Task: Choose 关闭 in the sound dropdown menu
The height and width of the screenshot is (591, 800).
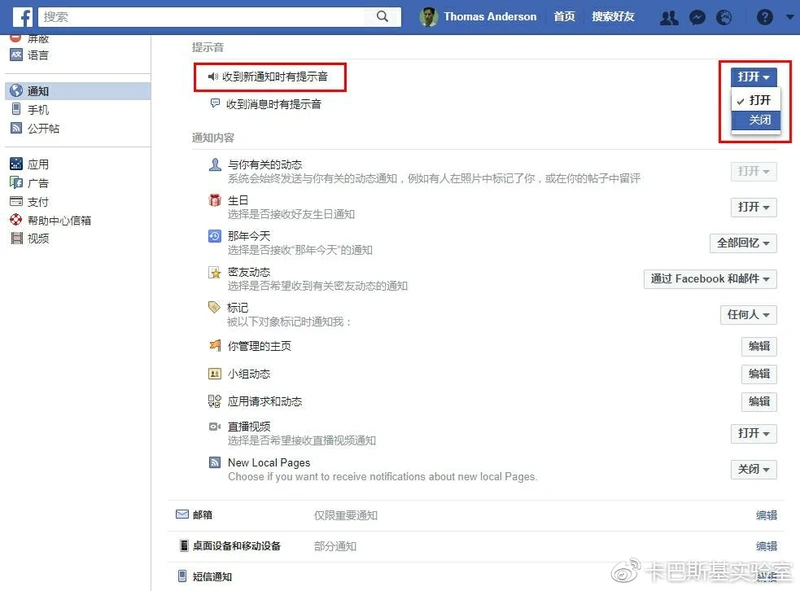Action: coord(756,120)
